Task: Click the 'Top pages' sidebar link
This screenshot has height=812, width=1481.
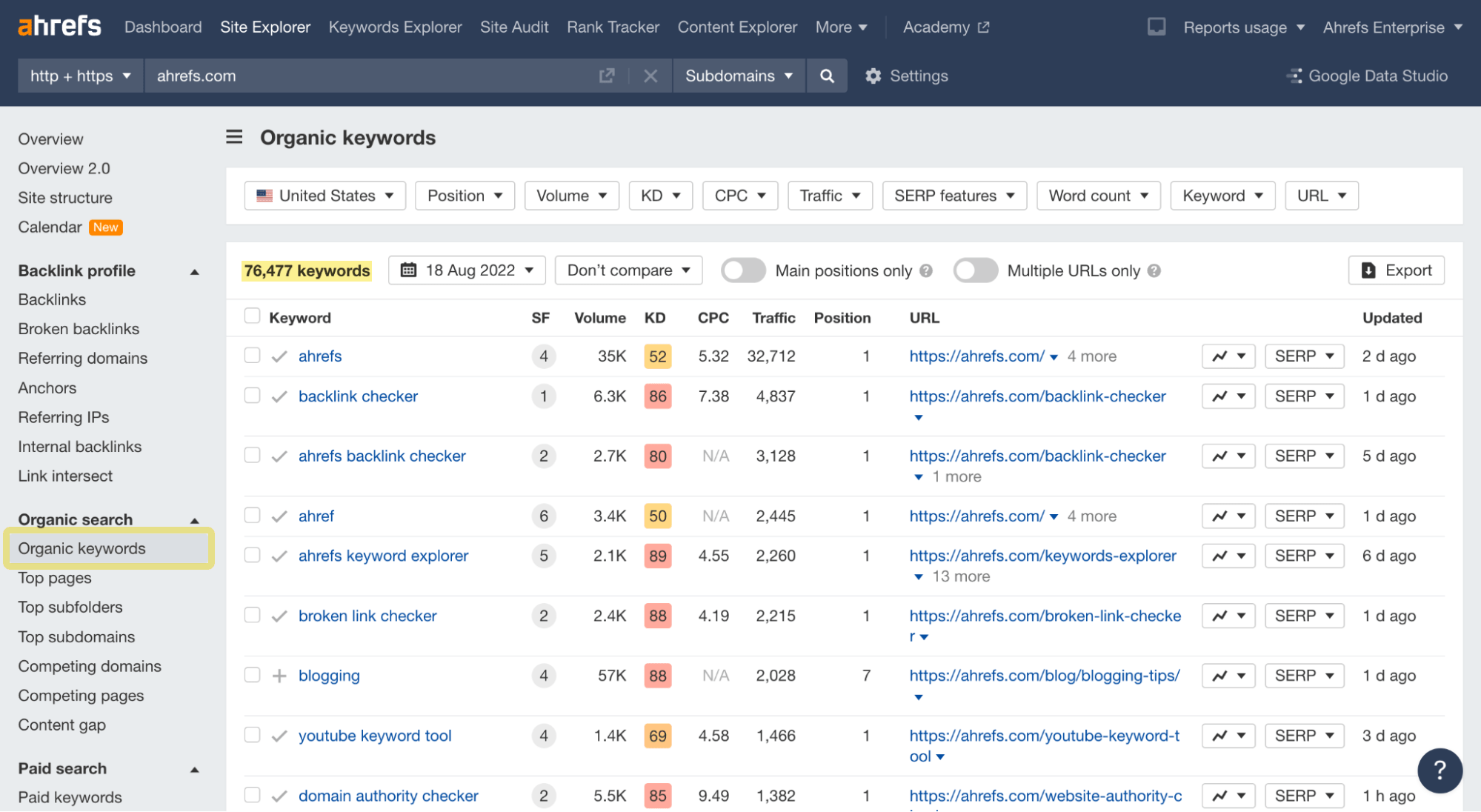Action: (x=55, y=577)
